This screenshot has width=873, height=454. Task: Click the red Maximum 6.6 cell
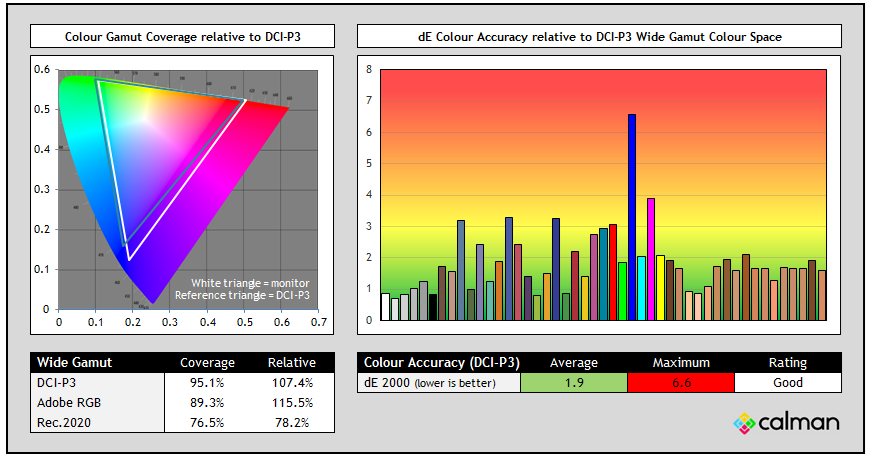(681, 382)
